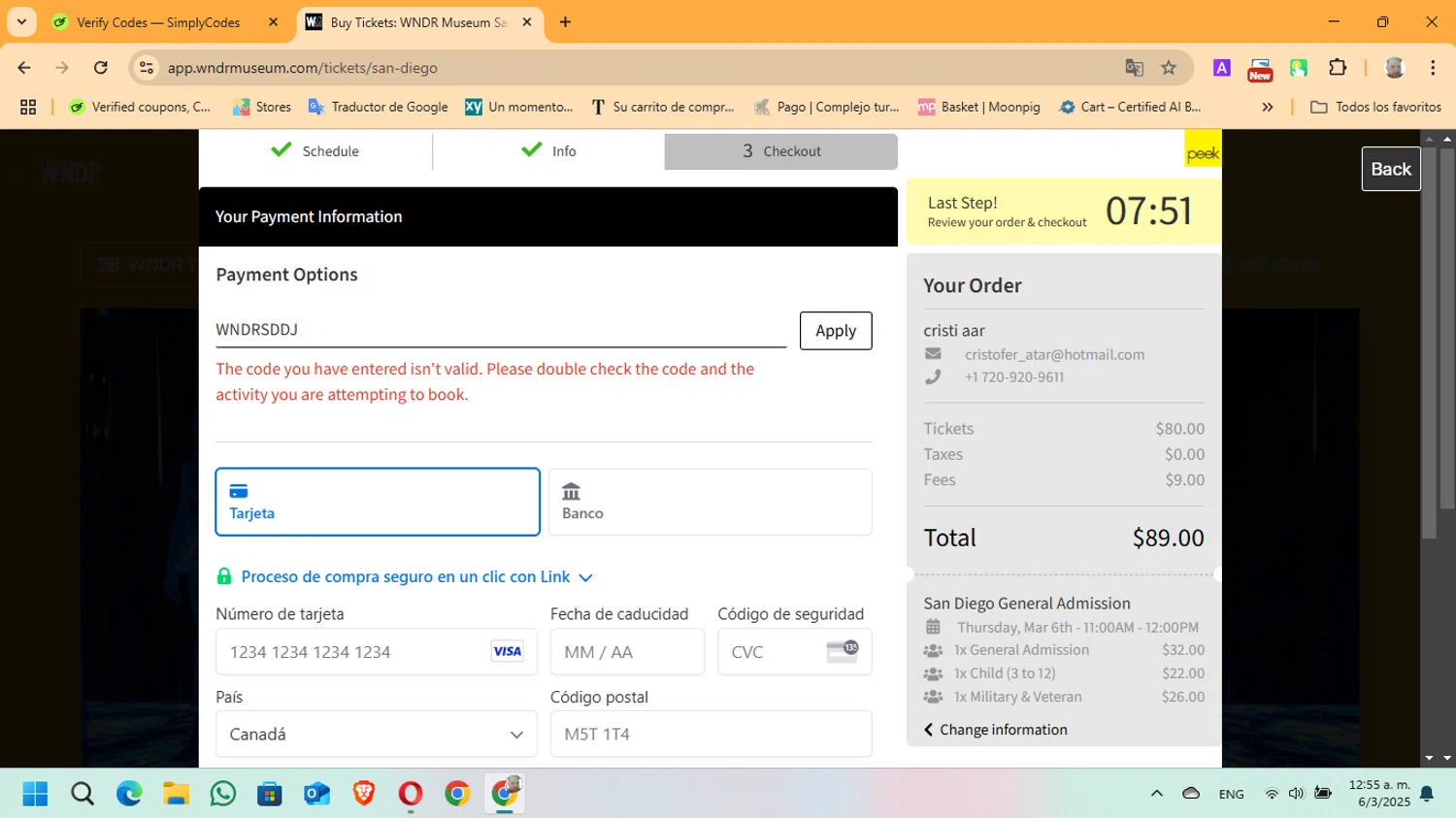This screenshot has width=1456, height=818.
Task: Click Change information link
Action: click(x=996, y=730)
